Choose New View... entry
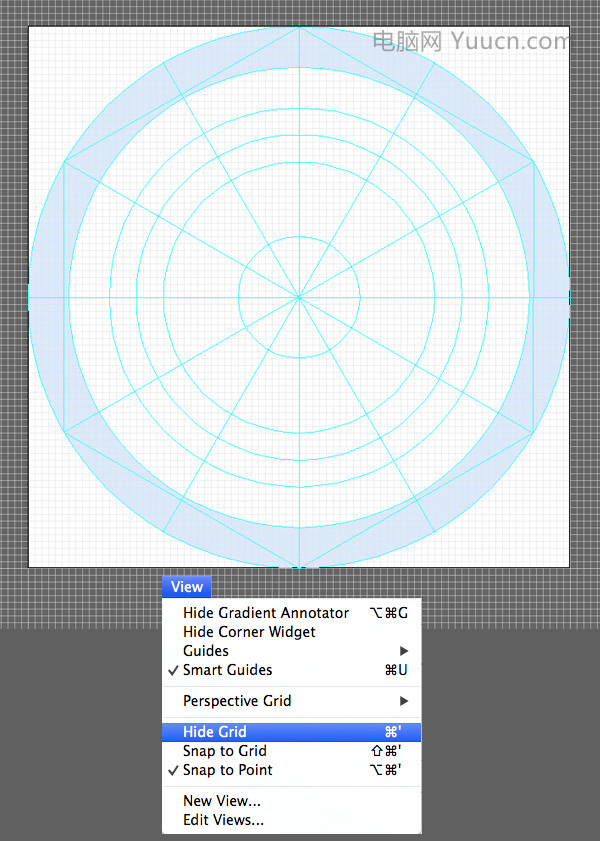Screen dimensions: 600x841 point(292,801)
